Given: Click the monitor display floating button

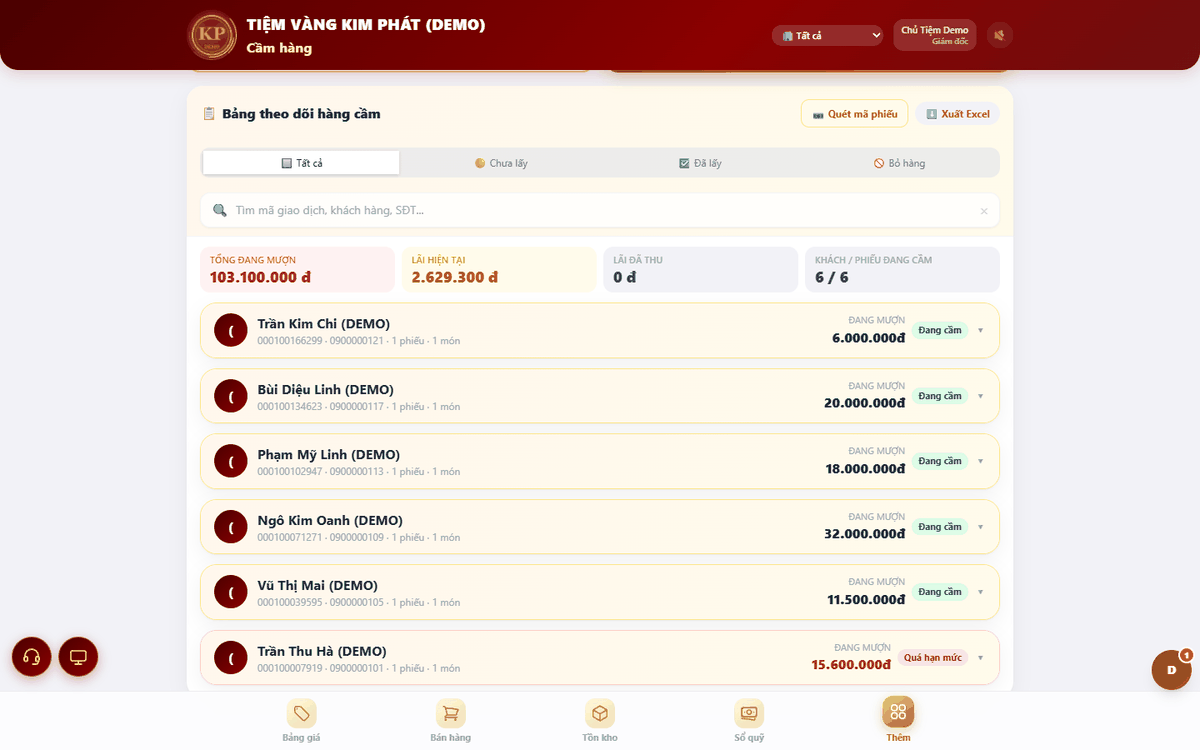Looking at the screenshot, I should [78, 657].
